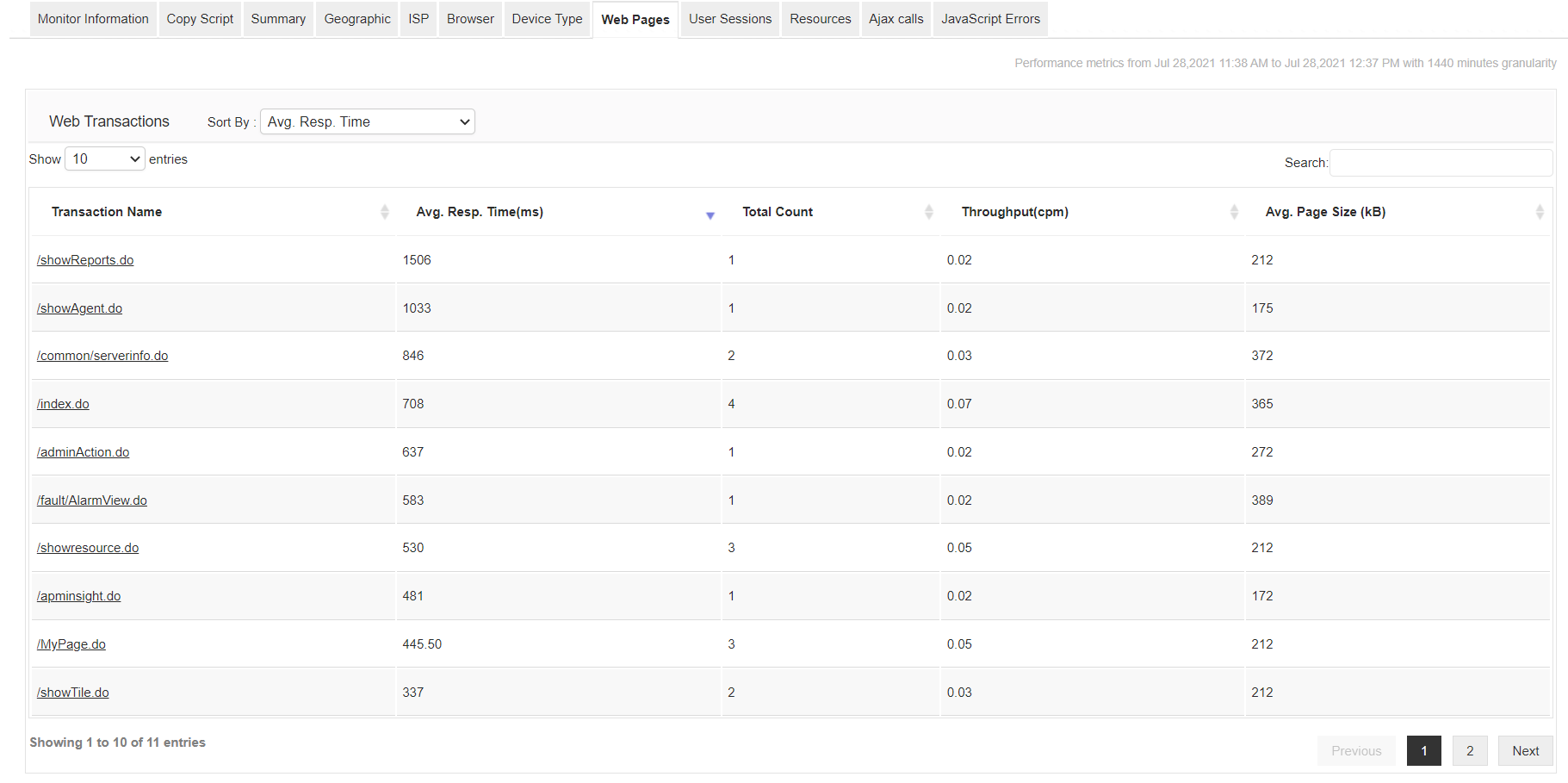Image resolution: width=1568 pixels, height=783 pixels.
Task: Click inside the Search field
Action: coord(1441,162)
